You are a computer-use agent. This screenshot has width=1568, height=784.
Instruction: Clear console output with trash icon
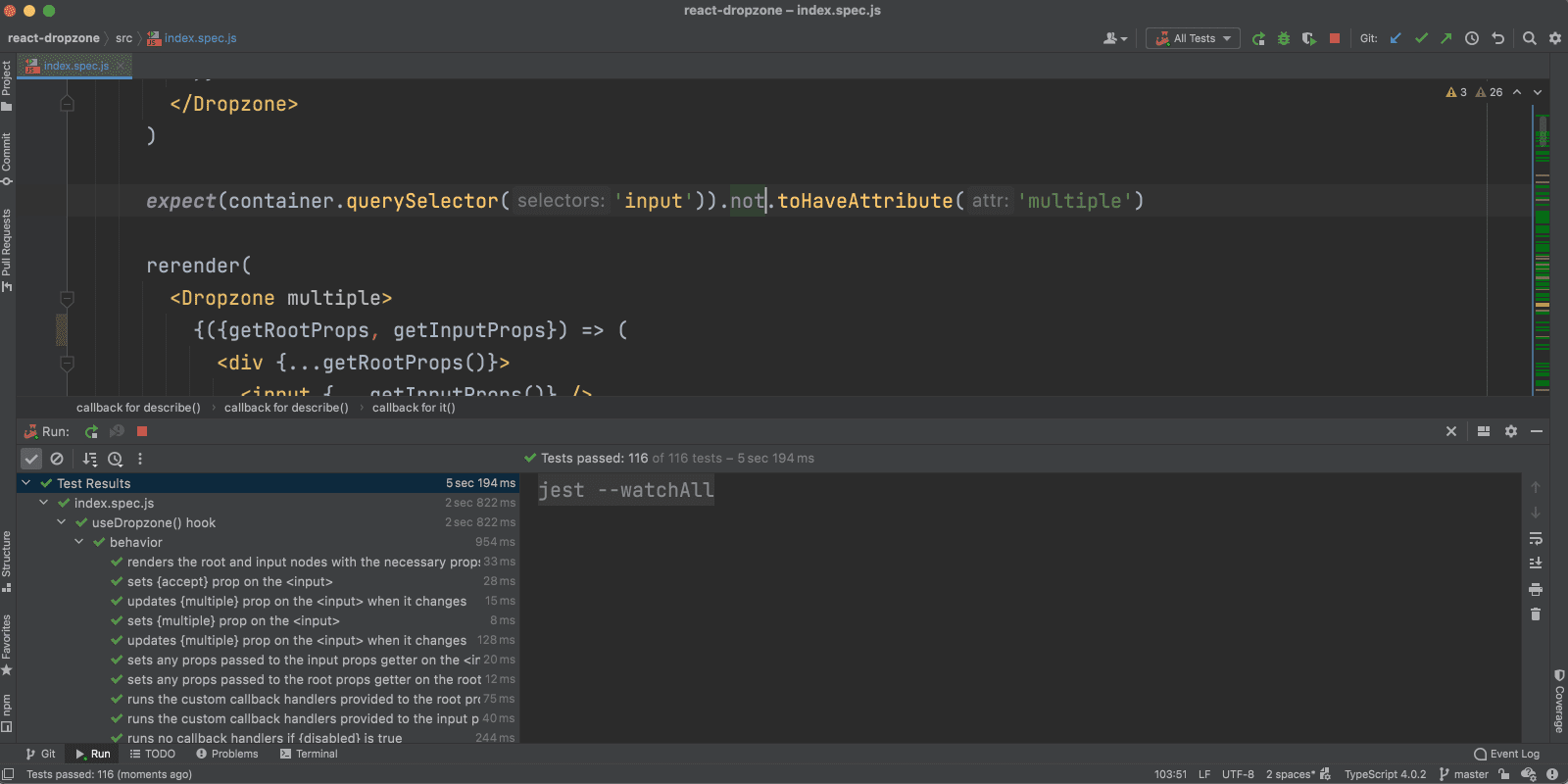tap(1536, 614)
